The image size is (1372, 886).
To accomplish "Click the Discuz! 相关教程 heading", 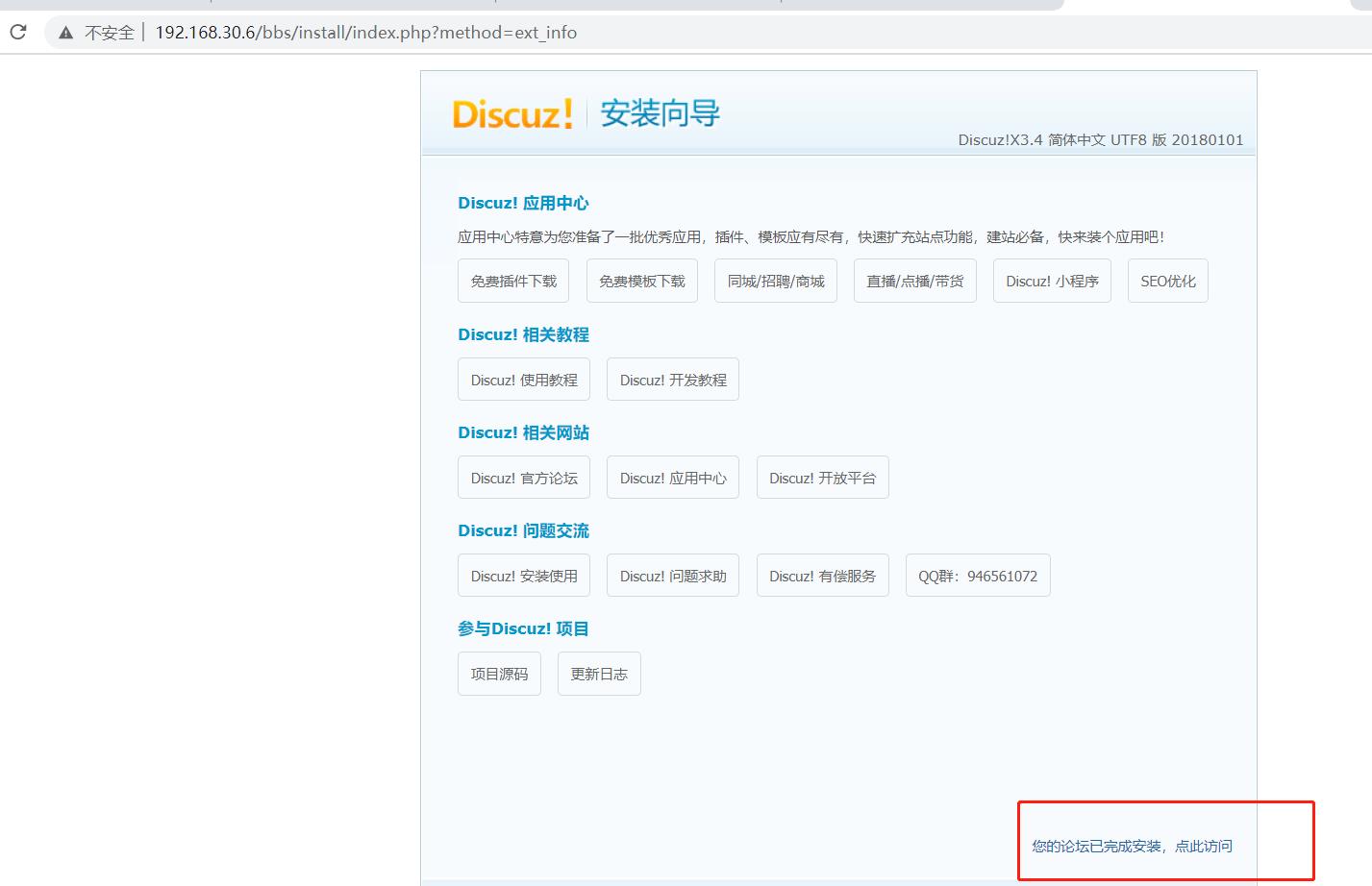I will pyautogui.click(x=523, y=334).
